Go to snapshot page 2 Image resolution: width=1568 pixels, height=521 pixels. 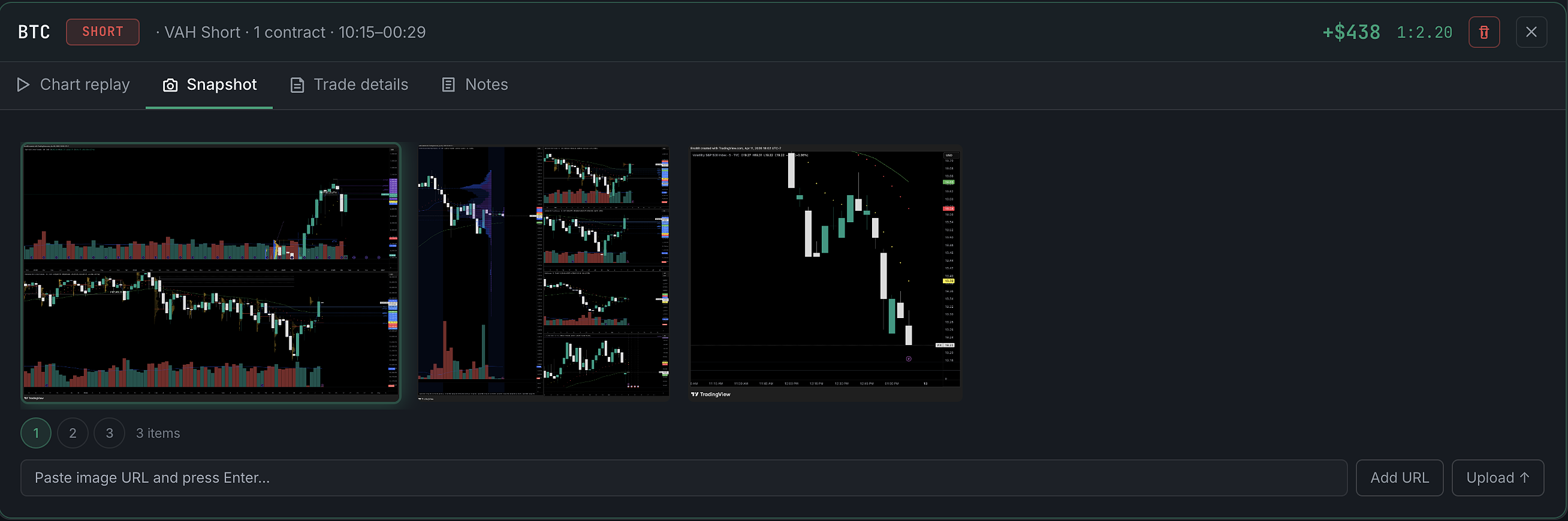pos(73,433)
